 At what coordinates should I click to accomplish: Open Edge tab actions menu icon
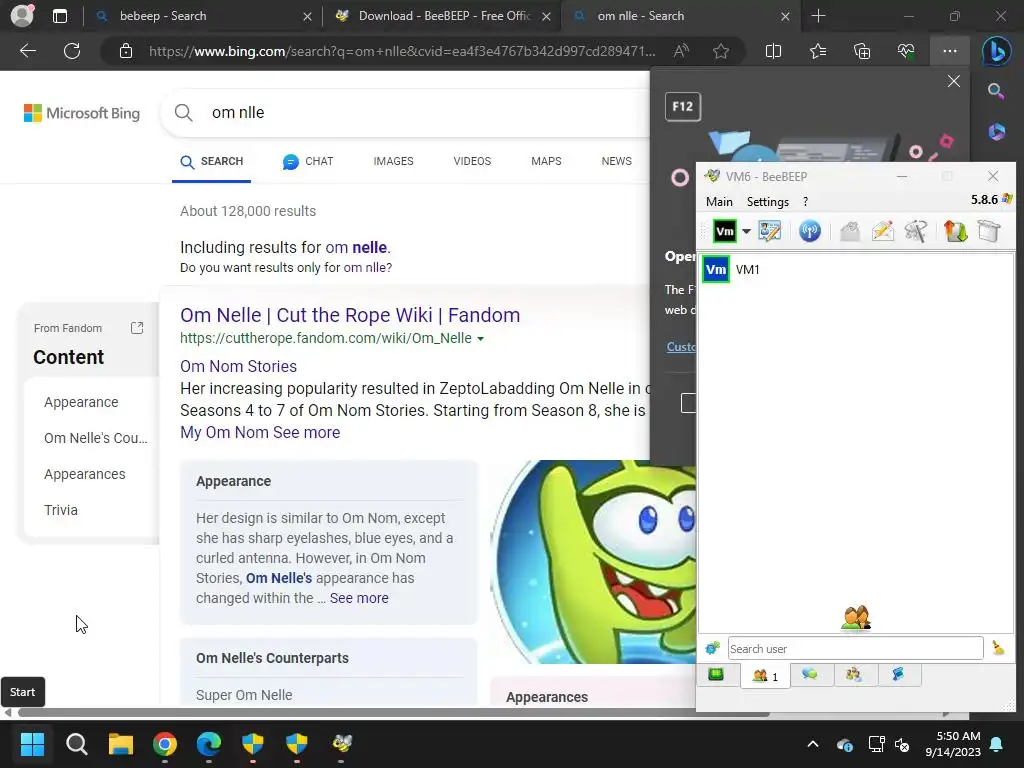[59, 16]
